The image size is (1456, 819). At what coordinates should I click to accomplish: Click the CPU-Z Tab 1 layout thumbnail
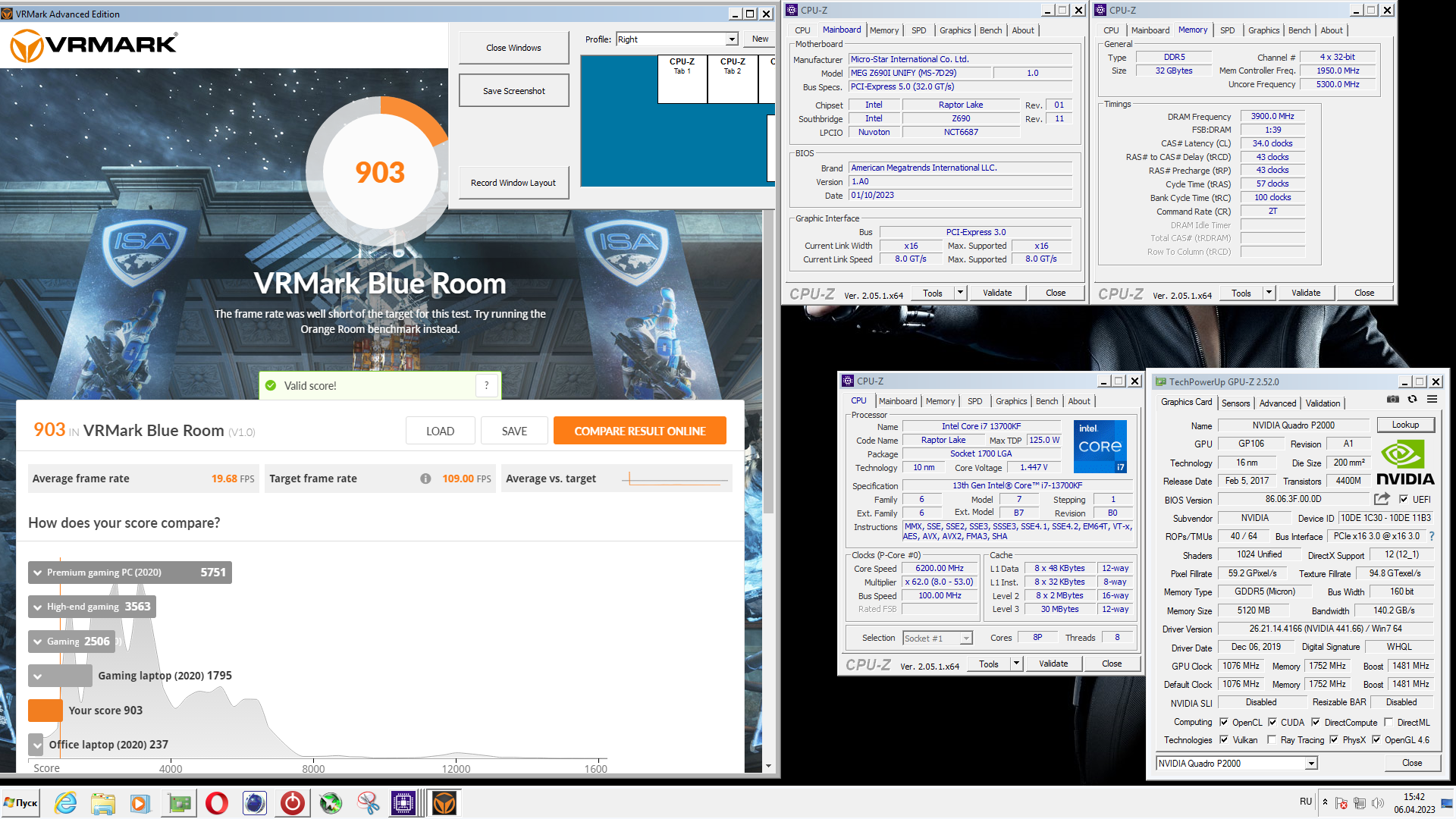click(682, 79)
